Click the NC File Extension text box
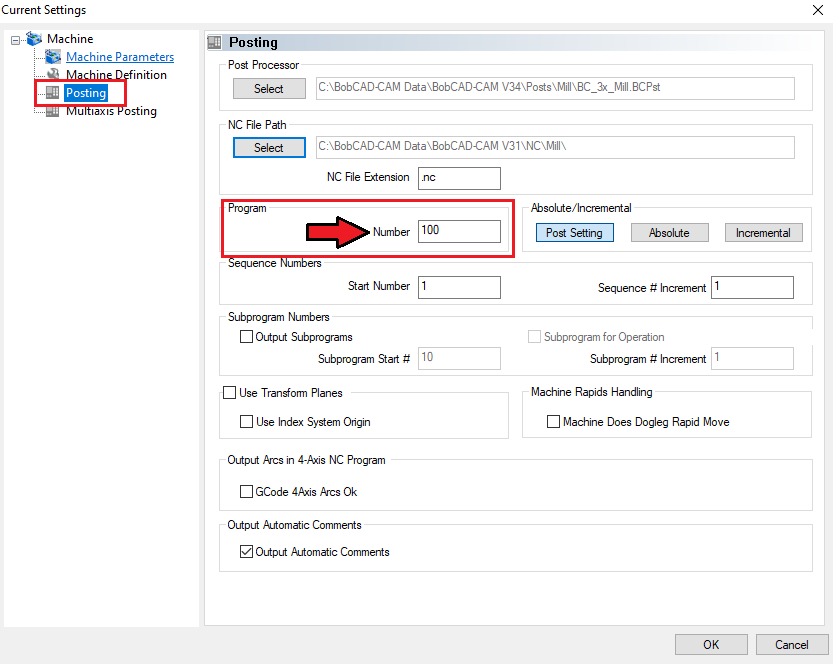The height and width of the screenshot is (665, 835). [458, 178]
